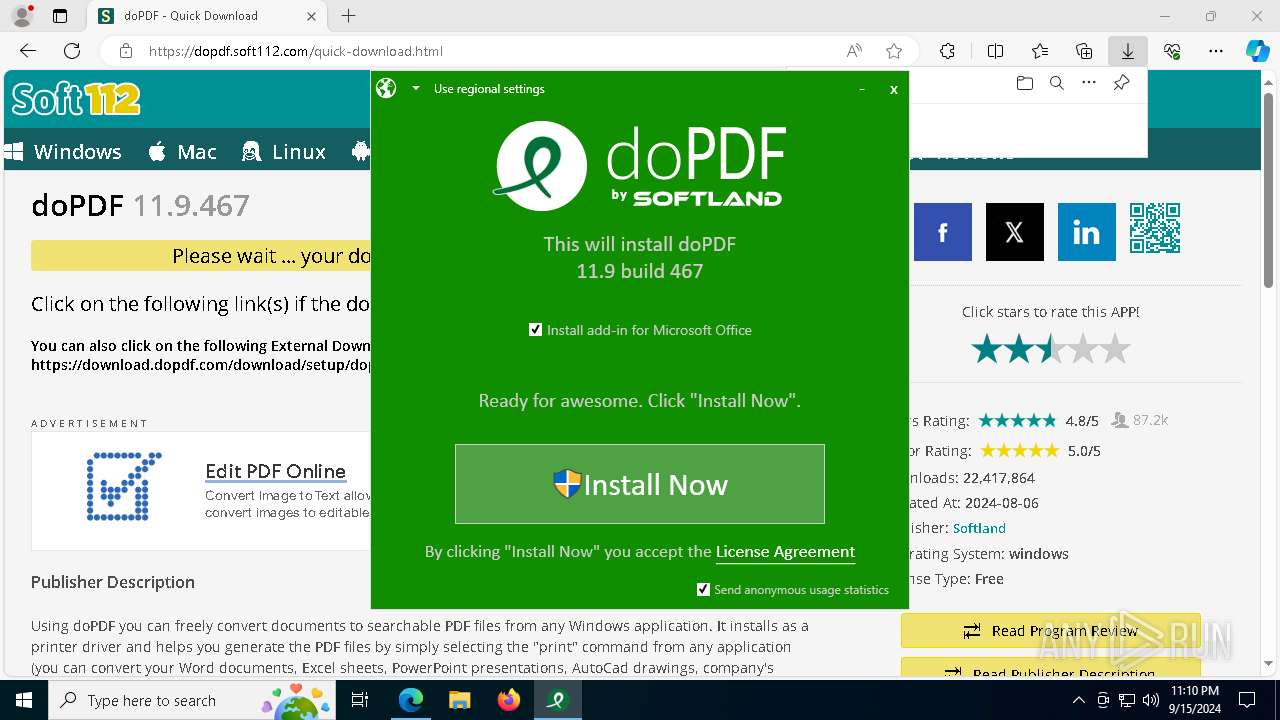This screenshot has width=1280, height=720.
Task: Expand the regional settings dropdown arrow
Action: (416, 88)
